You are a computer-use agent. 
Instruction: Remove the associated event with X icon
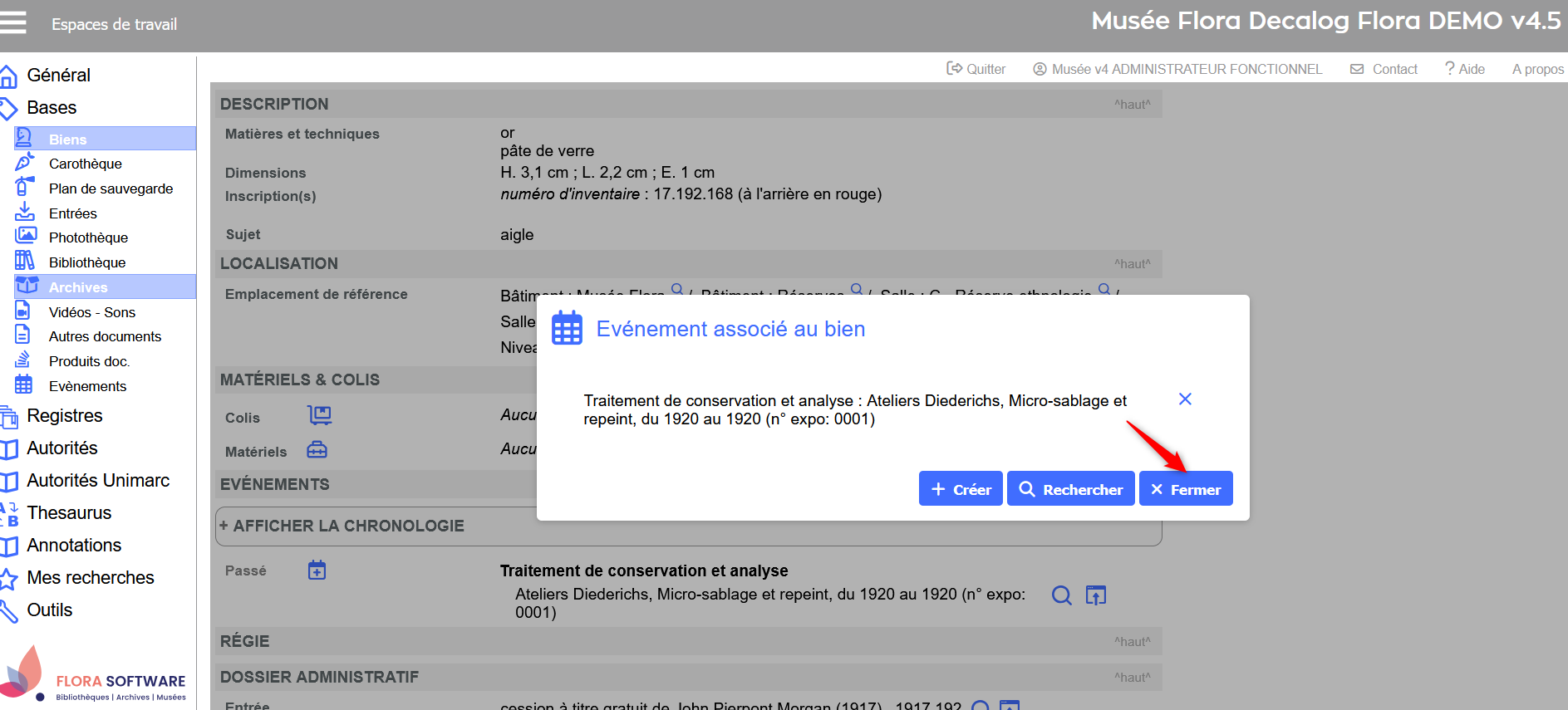(1185, 399)
